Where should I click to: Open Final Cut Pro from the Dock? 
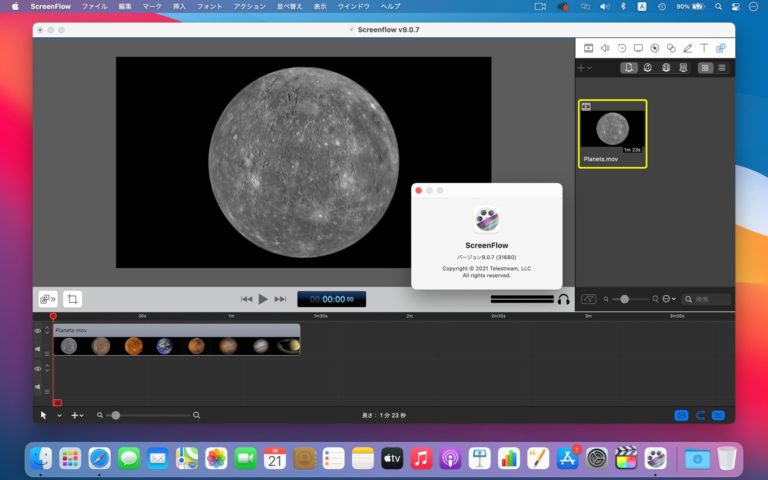coord(626,459)
